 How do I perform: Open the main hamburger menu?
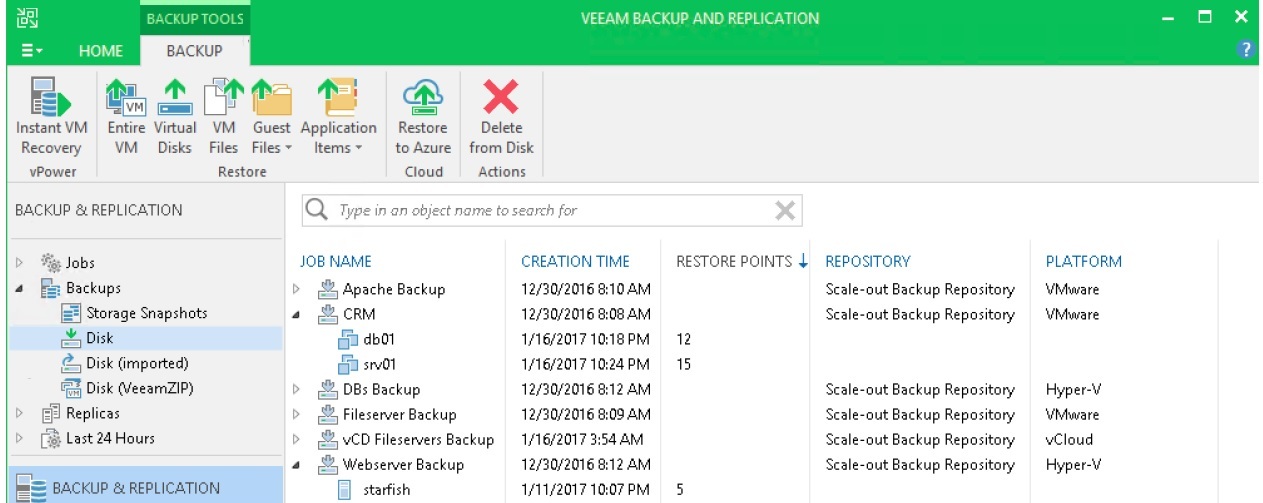click(32, 51)
